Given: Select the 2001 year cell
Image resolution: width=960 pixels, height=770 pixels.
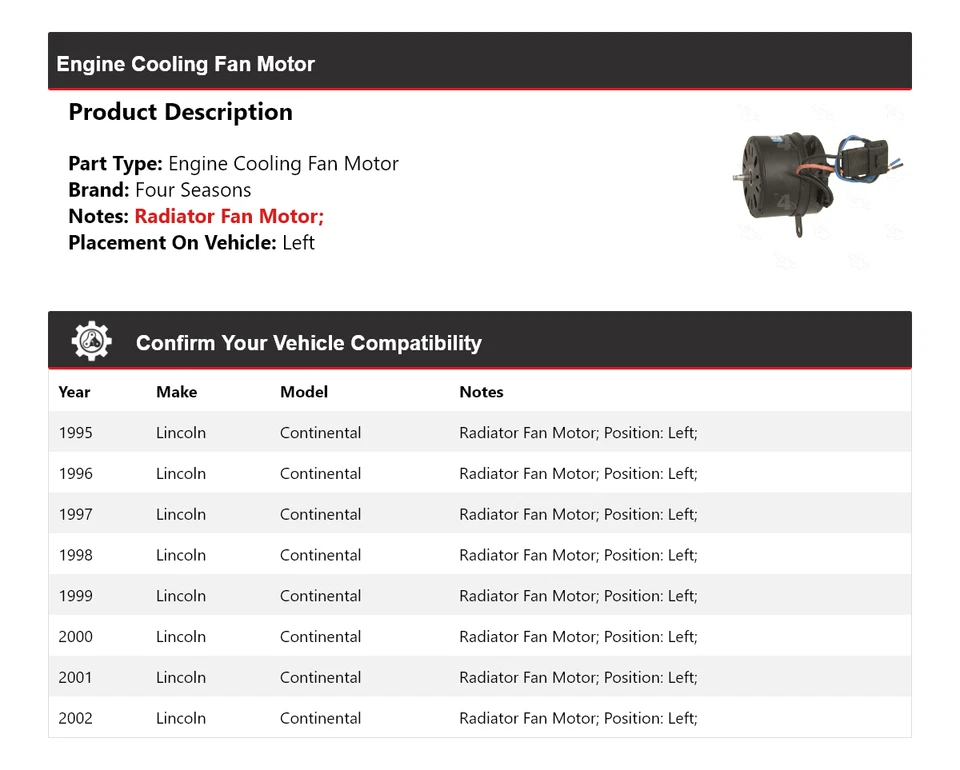Looking at the screenshot, I should [x=75, y=678].
